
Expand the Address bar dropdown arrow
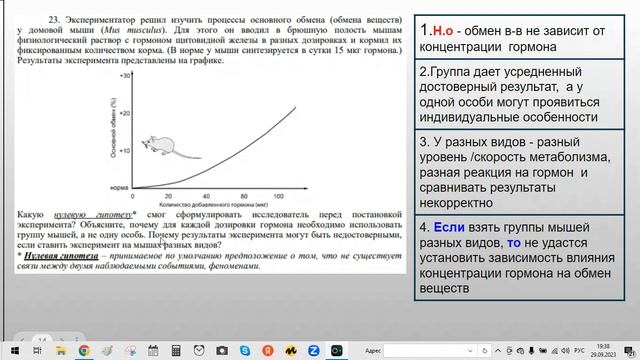[470, 351]
